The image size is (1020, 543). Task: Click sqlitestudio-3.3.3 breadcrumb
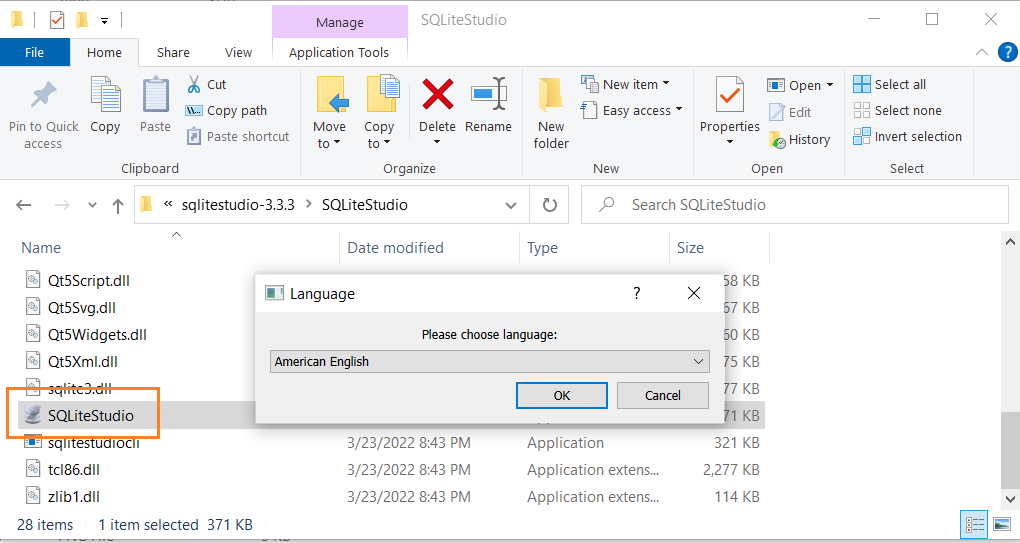point(238,205)
